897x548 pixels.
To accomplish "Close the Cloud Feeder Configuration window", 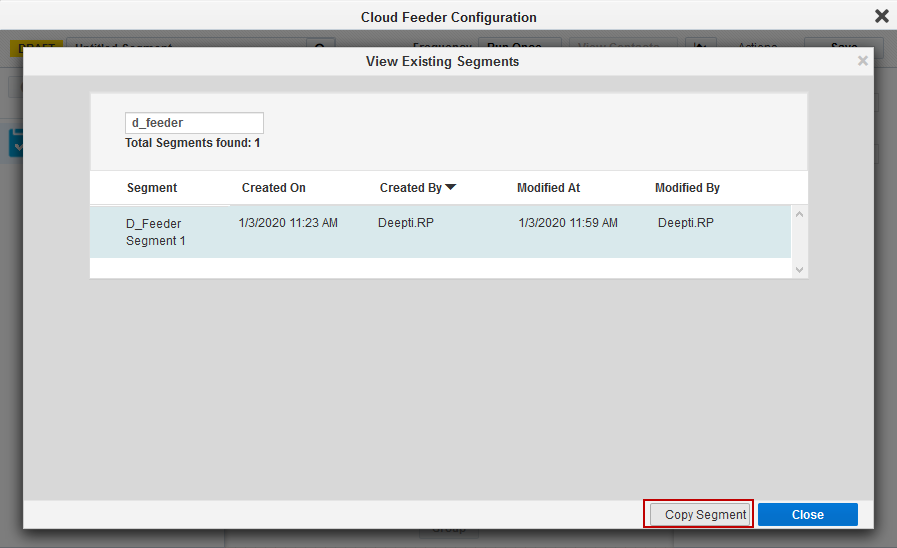I will click(881, 16).
